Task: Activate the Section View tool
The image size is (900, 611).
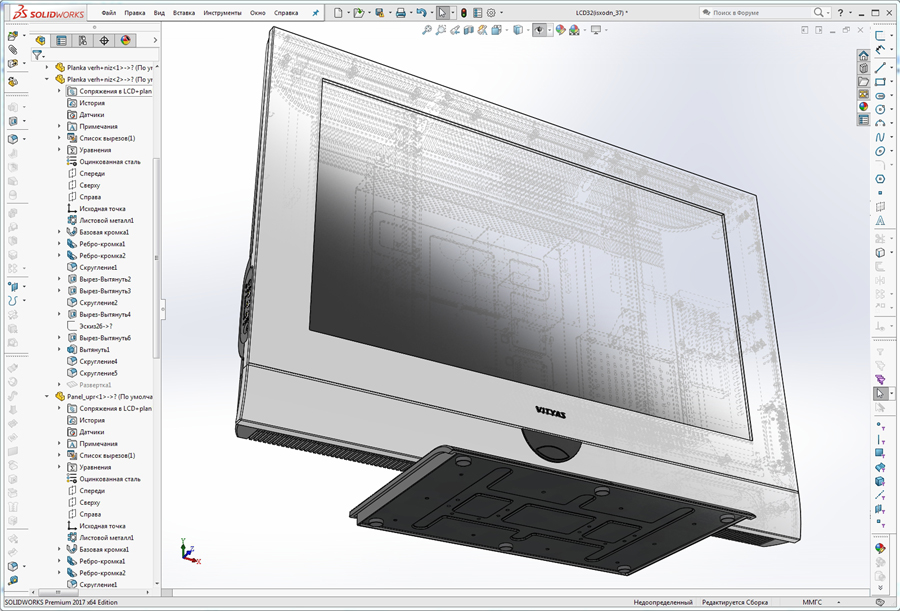Action: [x=467, y=30]
